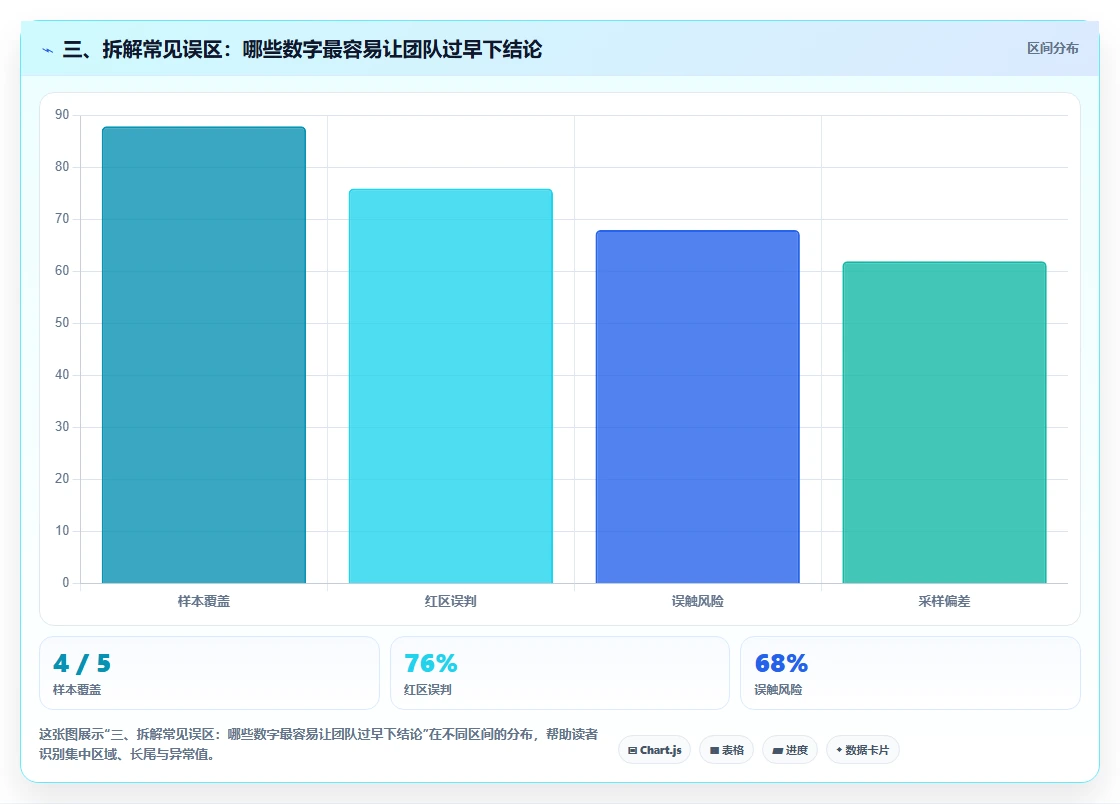1120x804 pixels.
Task: Click the 数据卡片 tag chip
Action: [863, 750]
